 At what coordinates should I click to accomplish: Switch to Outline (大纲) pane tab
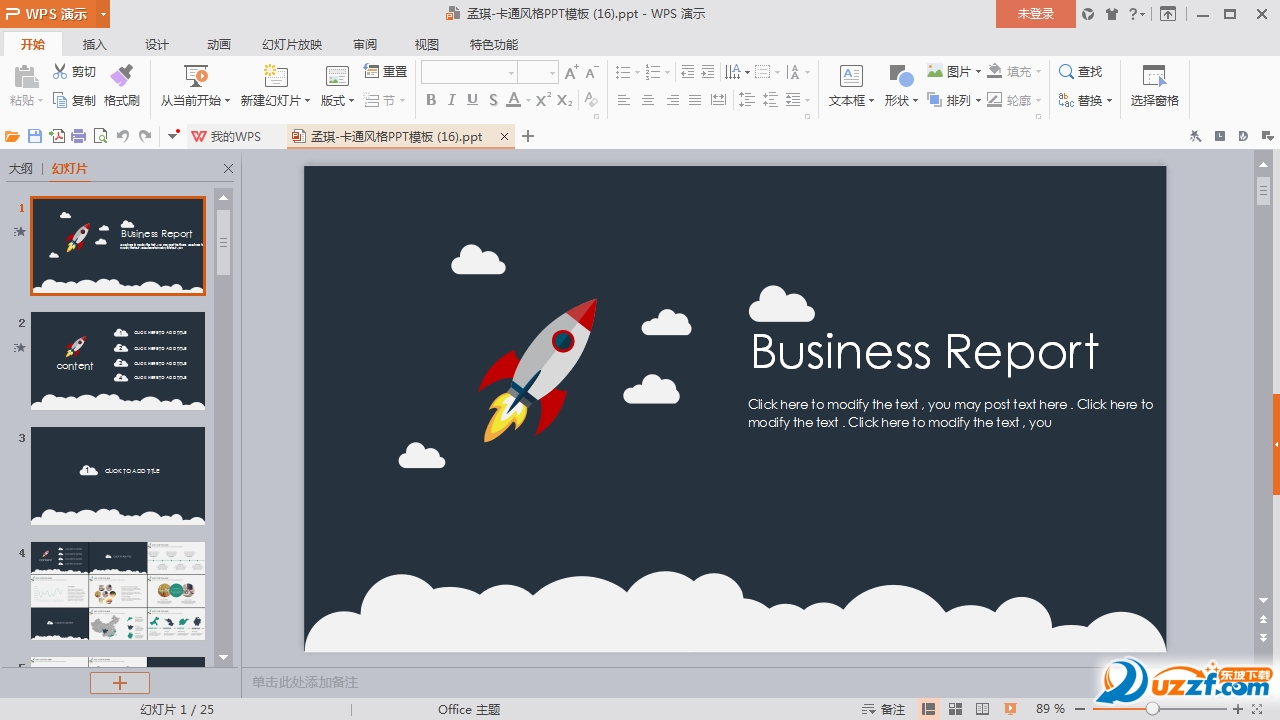click(20, 168)
